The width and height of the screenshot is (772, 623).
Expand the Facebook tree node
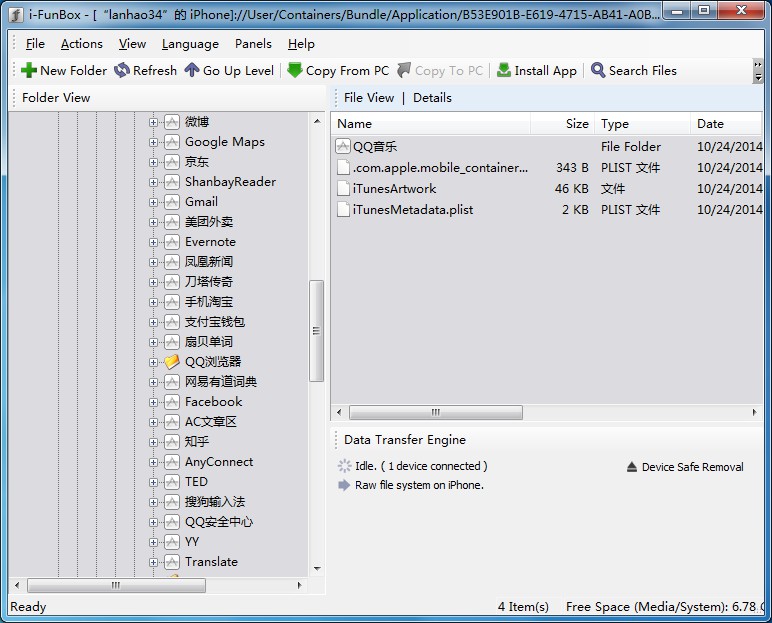point(153,402)
